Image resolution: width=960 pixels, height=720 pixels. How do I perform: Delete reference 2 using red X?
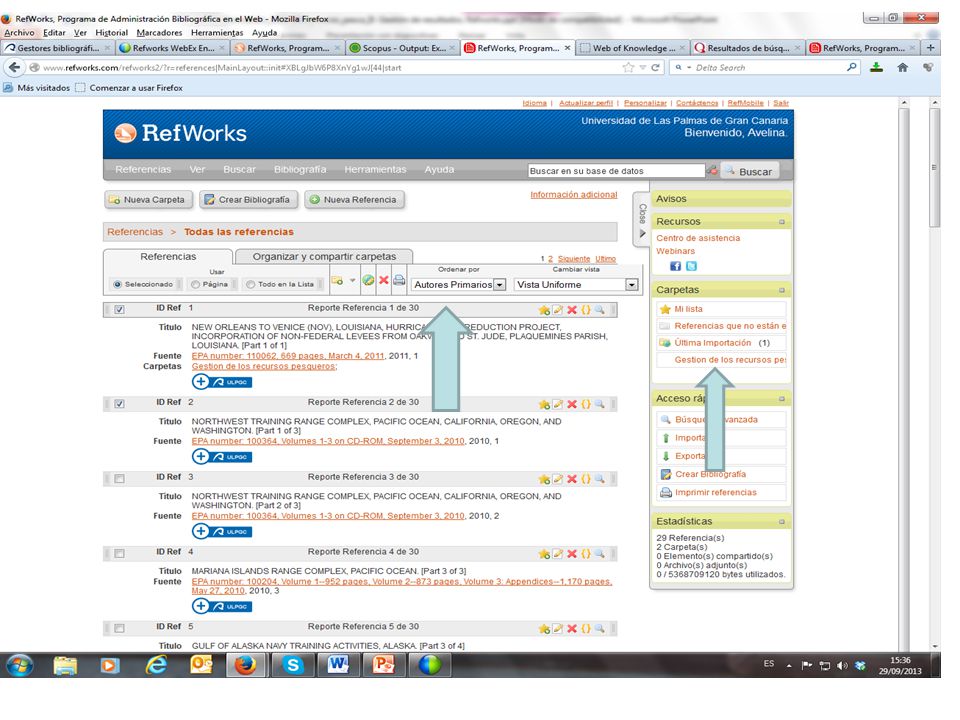click(x=572, y=404)
